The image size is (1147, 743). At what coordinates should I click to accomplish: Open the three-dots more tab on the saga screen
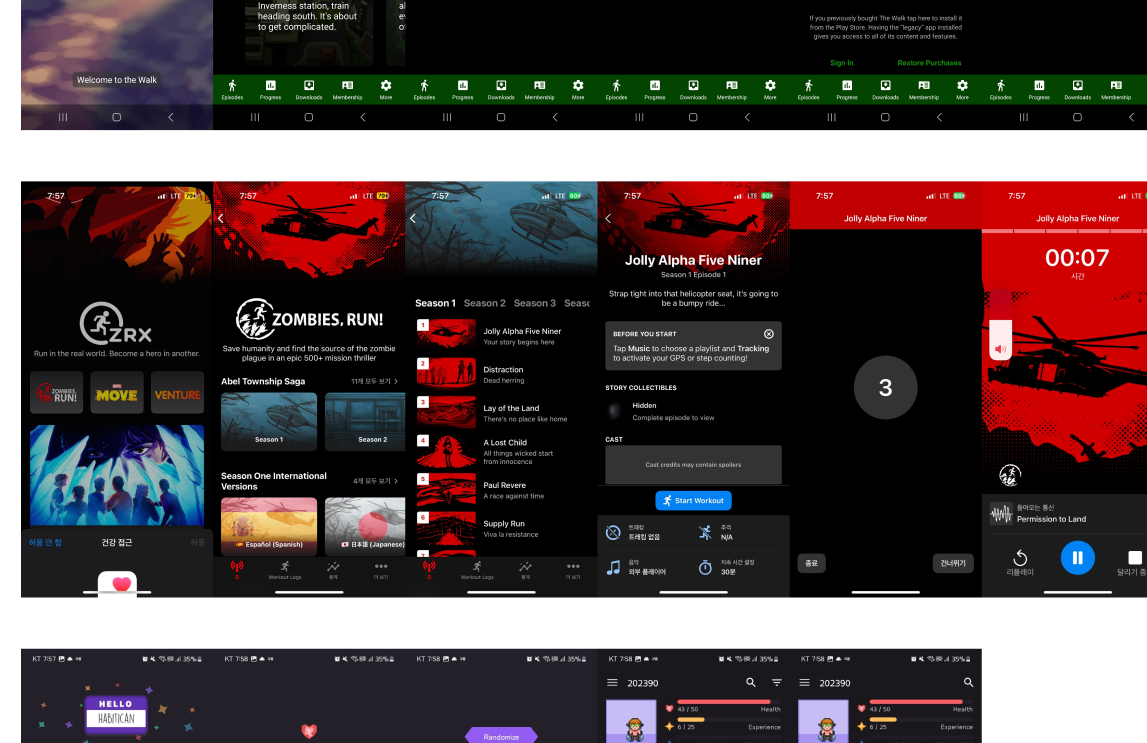381,570
